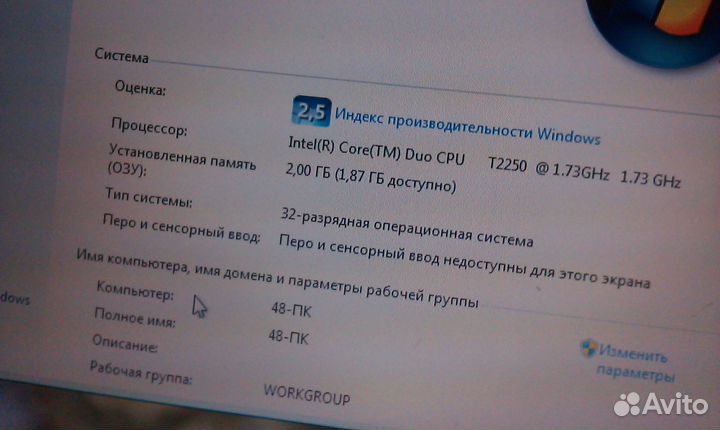
Task: Select the Система section heading
Action: pos(122,55)
